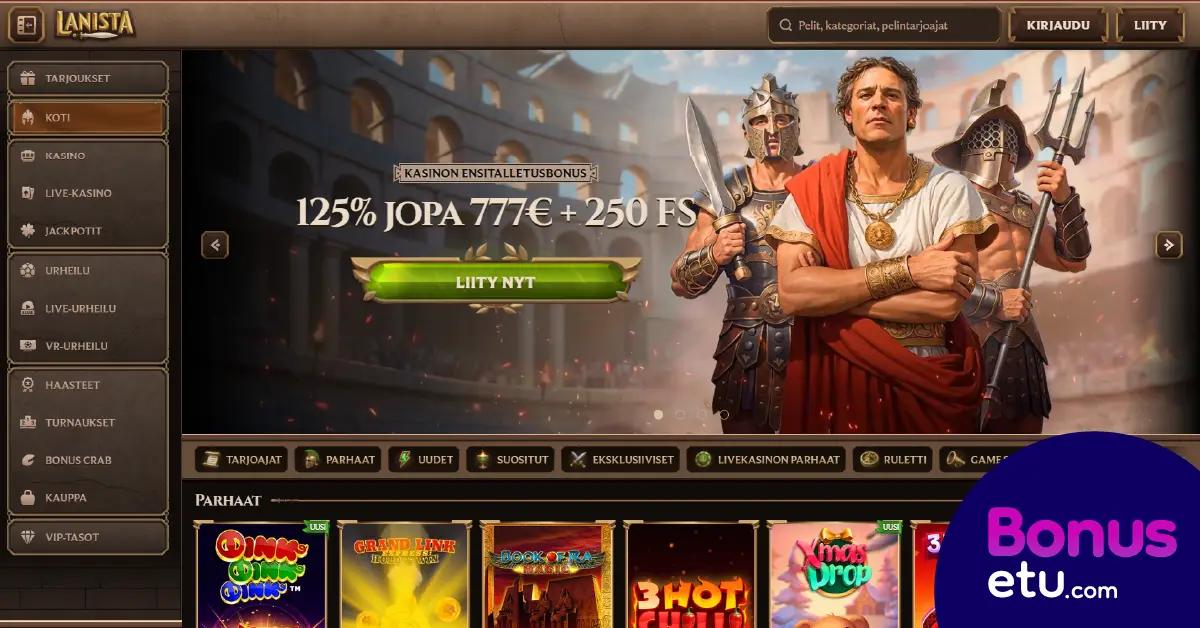Focus the game search field
This screenshot has height=628, width=1200.
(884, 26)
